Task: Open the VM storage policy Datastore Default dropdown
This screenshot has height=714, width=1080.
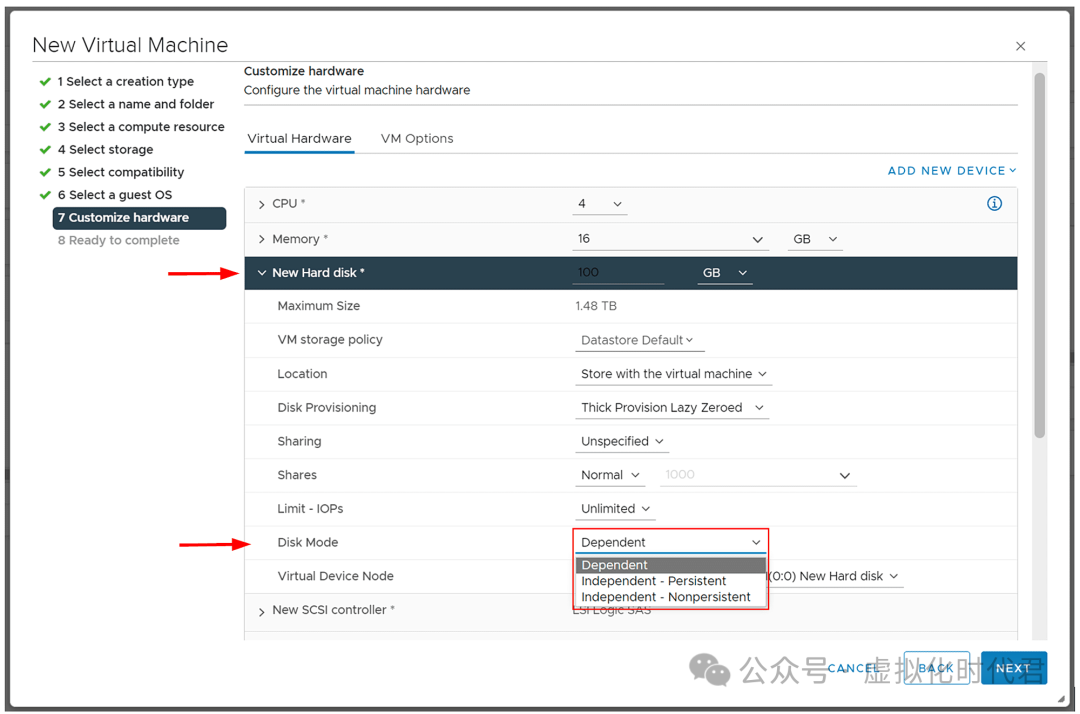Action: pyautogui.click(x=638, y=340)
